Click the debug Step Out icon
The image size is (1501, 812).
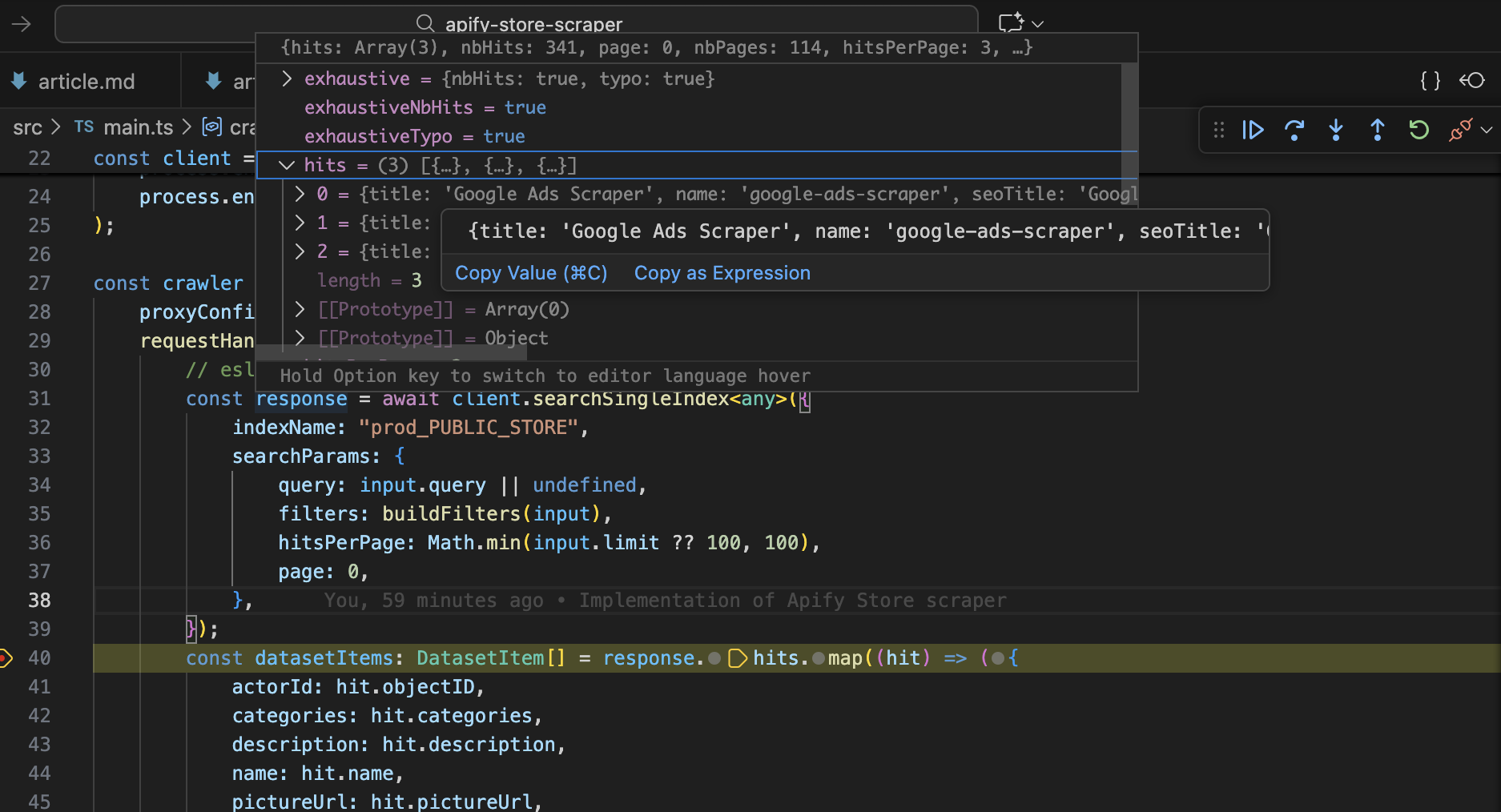pos(1378,130)
